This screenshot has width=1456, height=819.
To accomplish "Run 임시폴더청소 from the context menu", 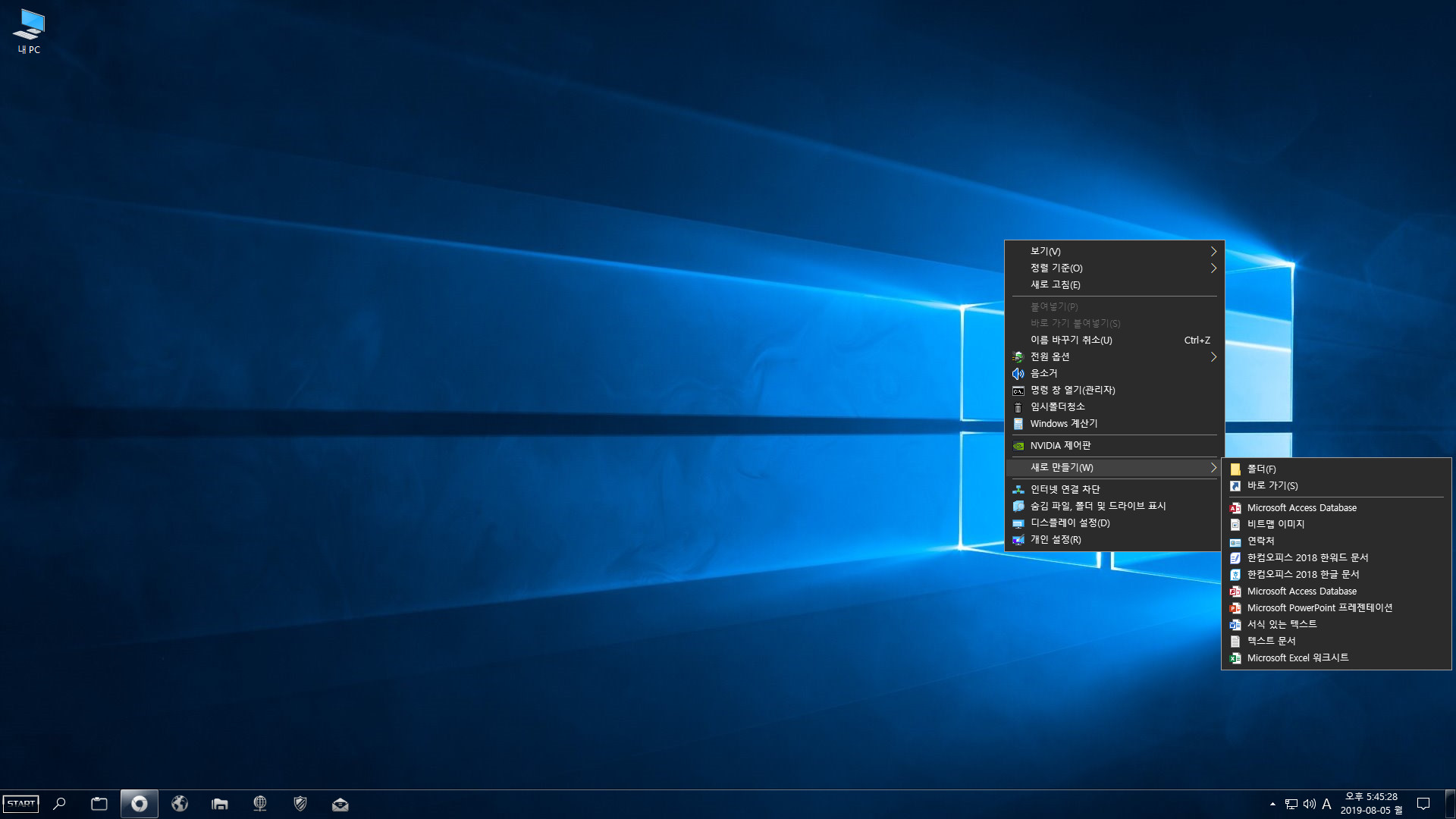I will [x=1115, y=406].
